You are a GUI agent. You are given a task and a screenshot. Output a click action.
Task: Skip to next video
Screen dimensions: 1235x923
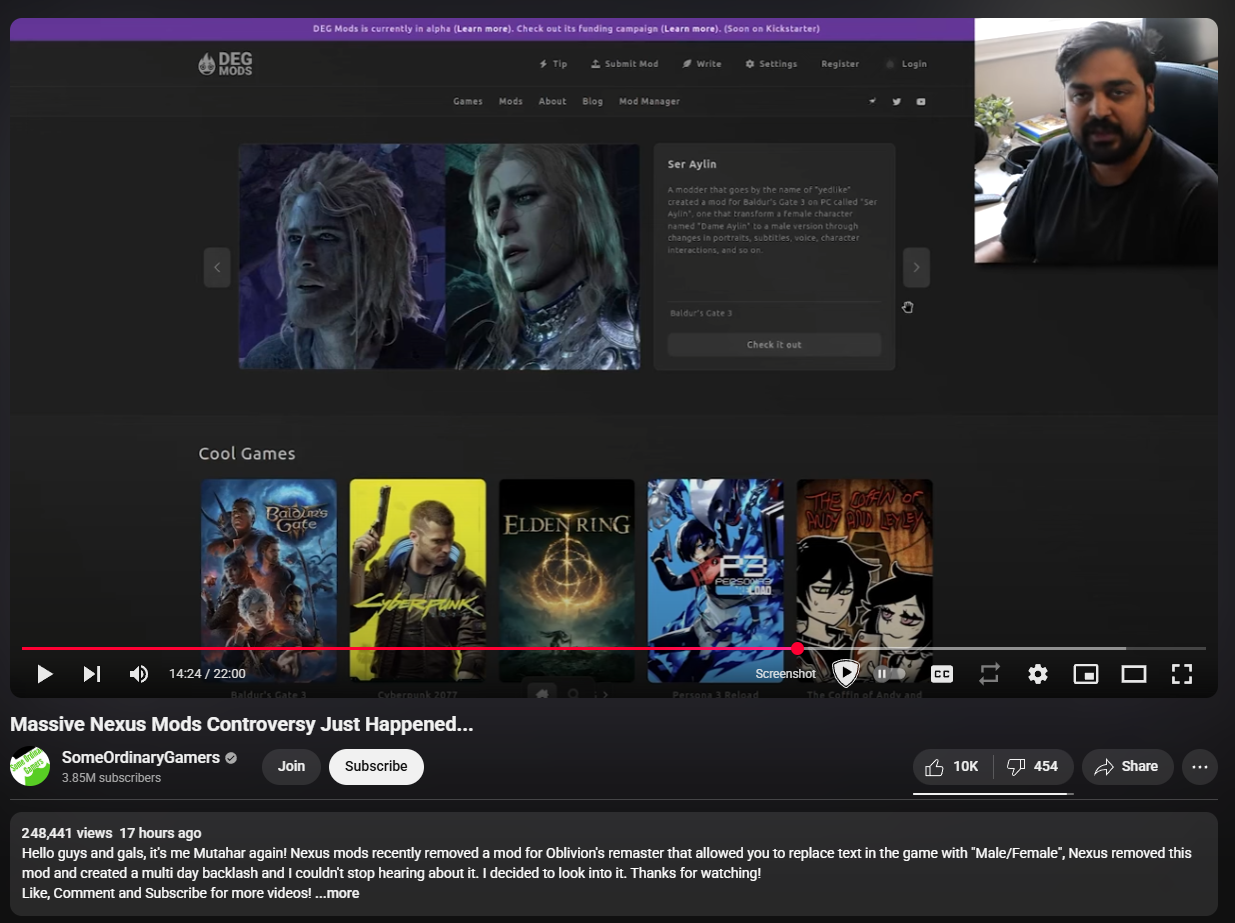point(91,674)
